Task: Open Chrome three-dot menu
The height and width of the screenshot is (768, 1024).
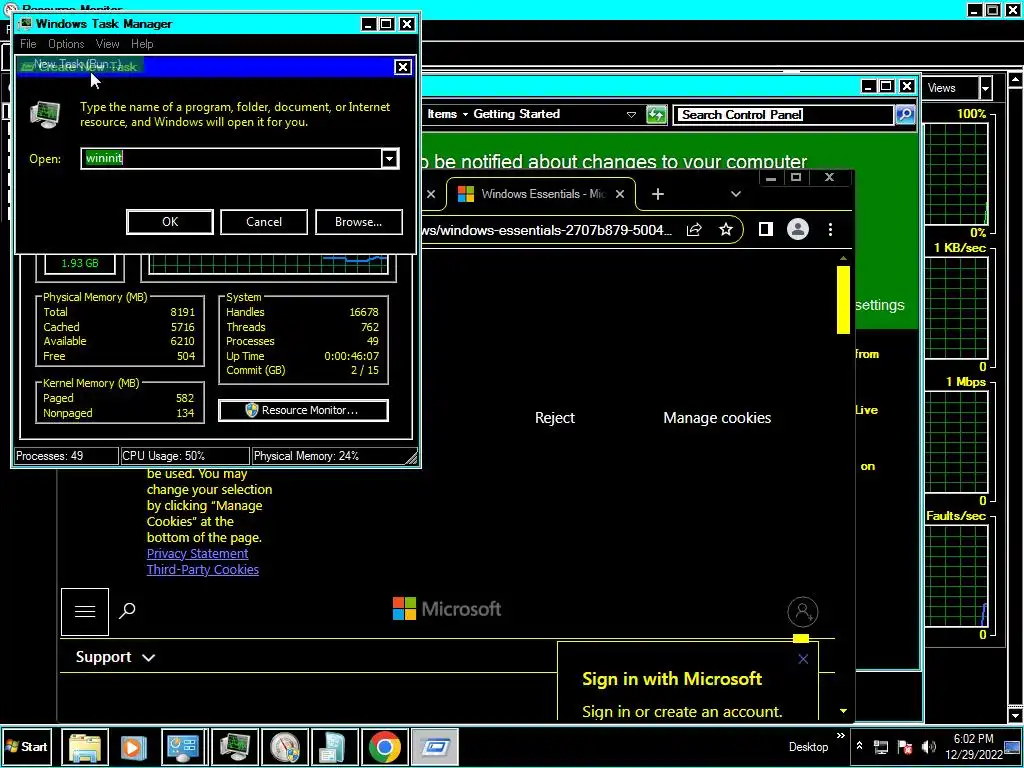Action: 830,229
